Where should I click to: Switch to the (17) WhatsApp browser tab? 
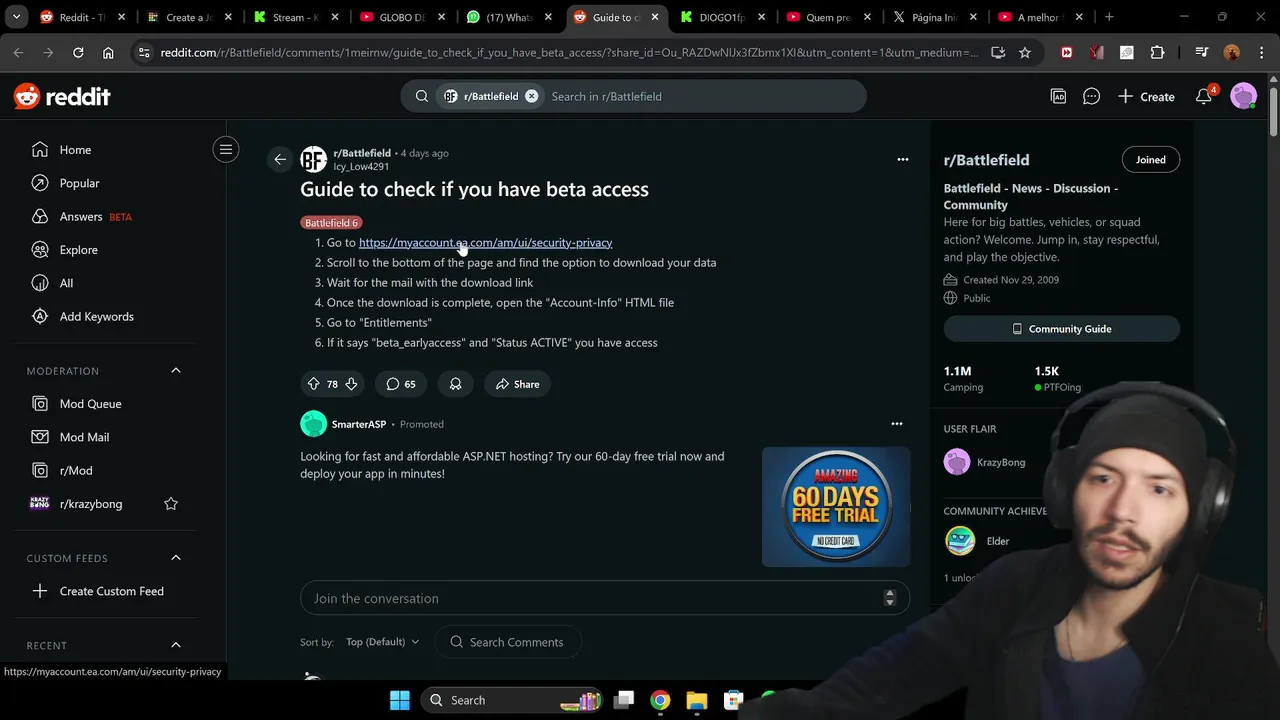[509, 17]
